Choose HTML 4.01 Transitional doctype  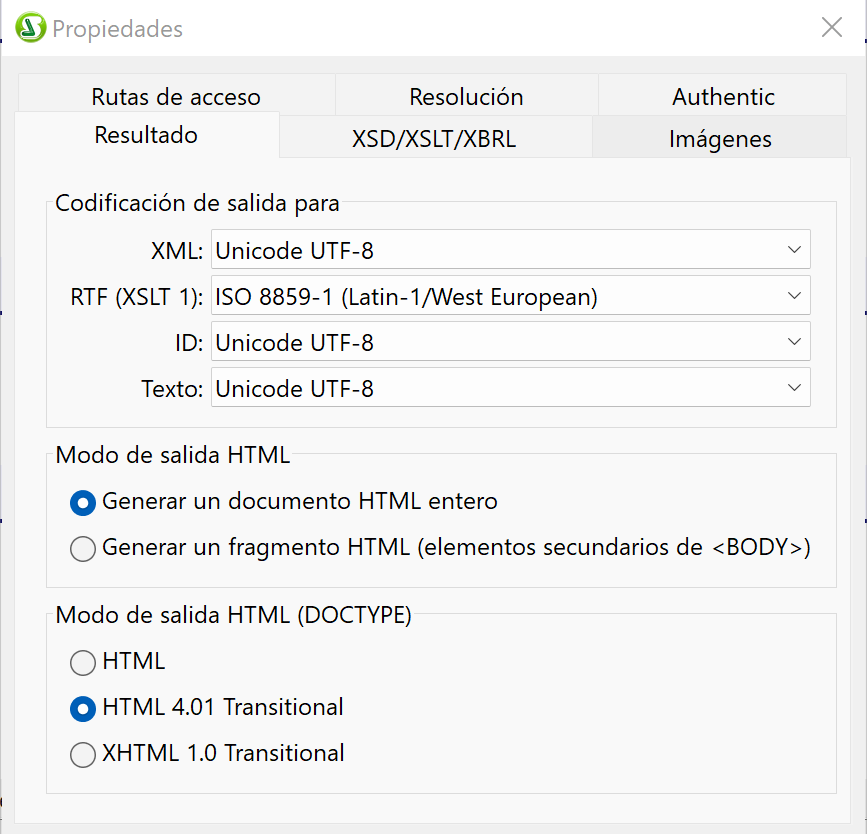(x=83, y=708)
